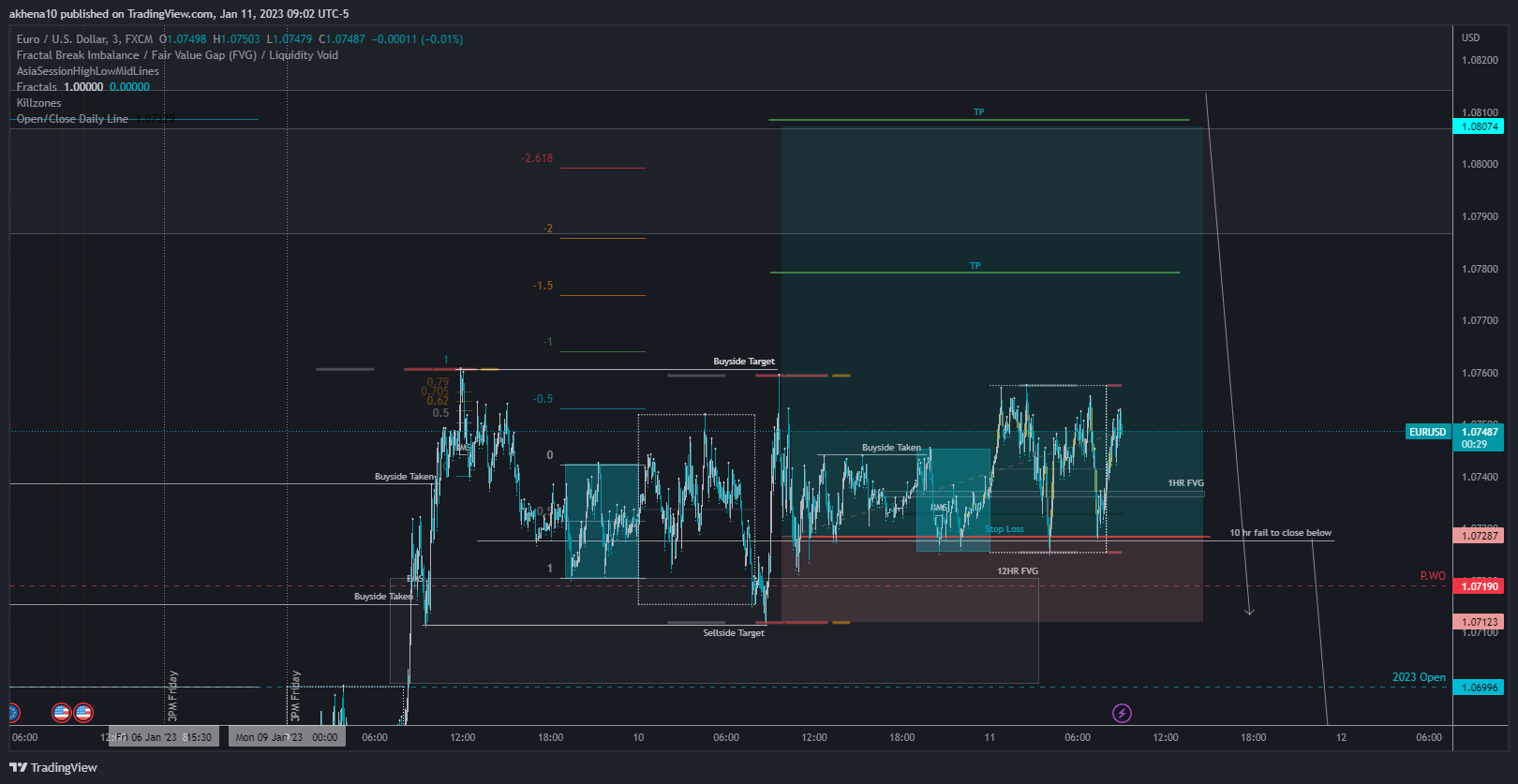Click the USD currency label
This screenshot has height=784, width=1518.
click(1471, 37)
